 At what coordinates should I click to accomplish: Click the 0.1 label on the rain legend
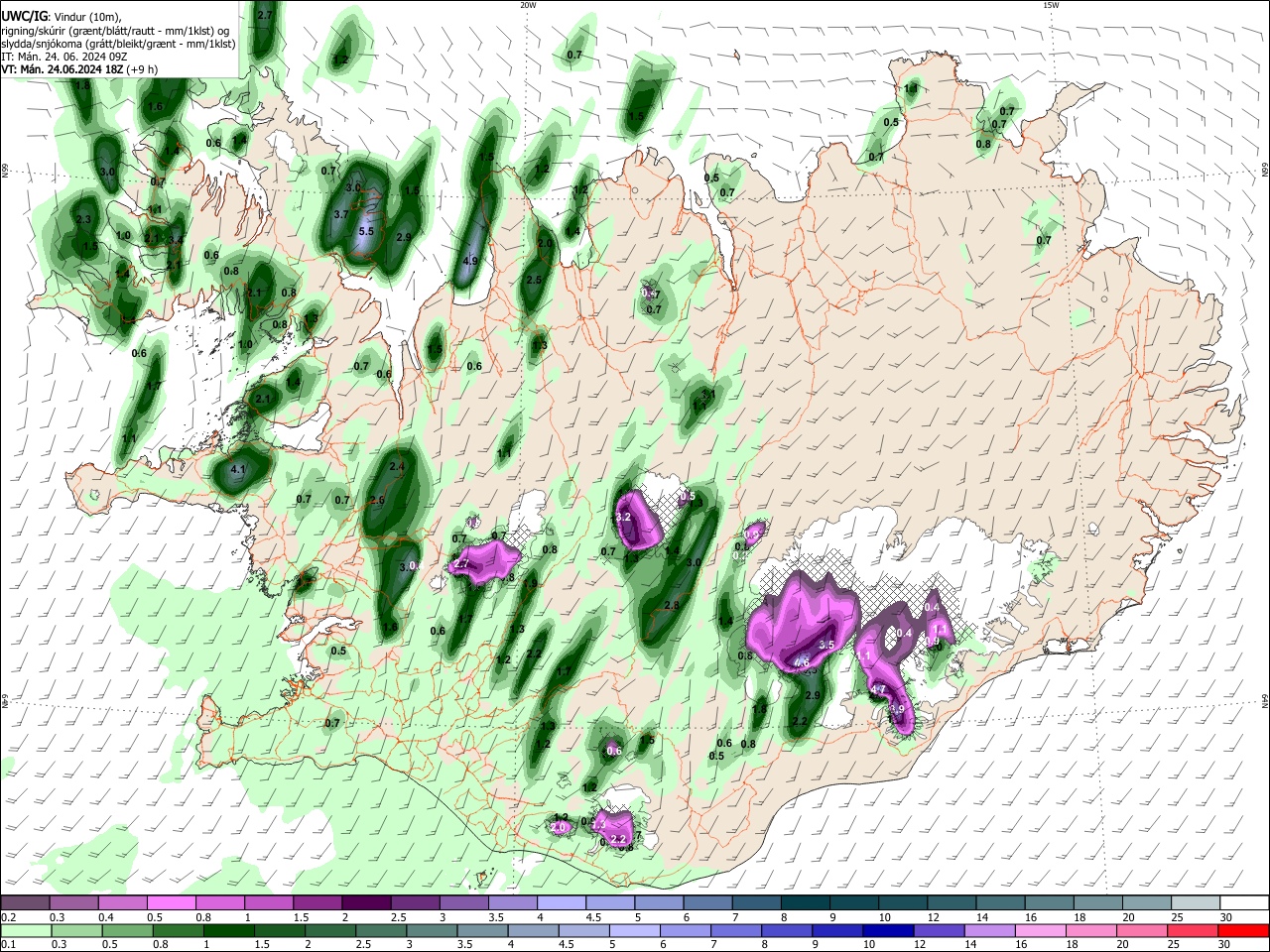(7, 944)
